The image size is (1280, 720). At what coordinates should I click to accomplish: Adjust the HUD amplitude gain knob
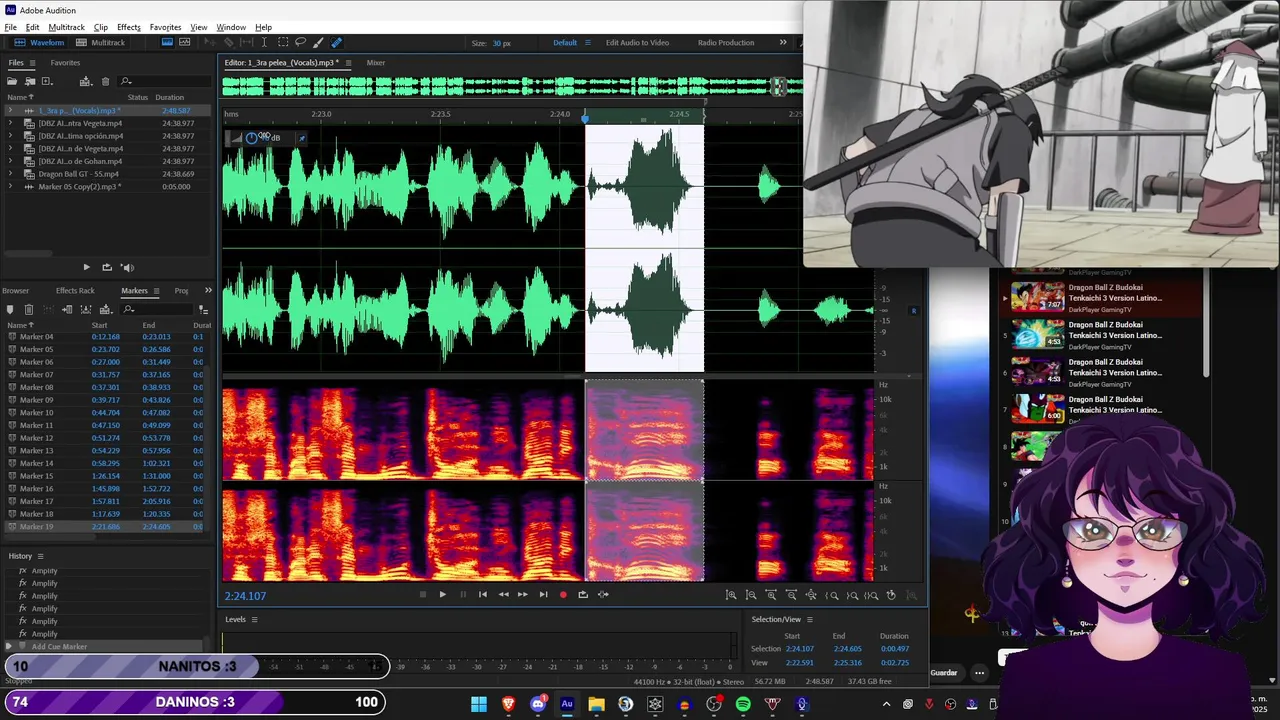[251, 137]
